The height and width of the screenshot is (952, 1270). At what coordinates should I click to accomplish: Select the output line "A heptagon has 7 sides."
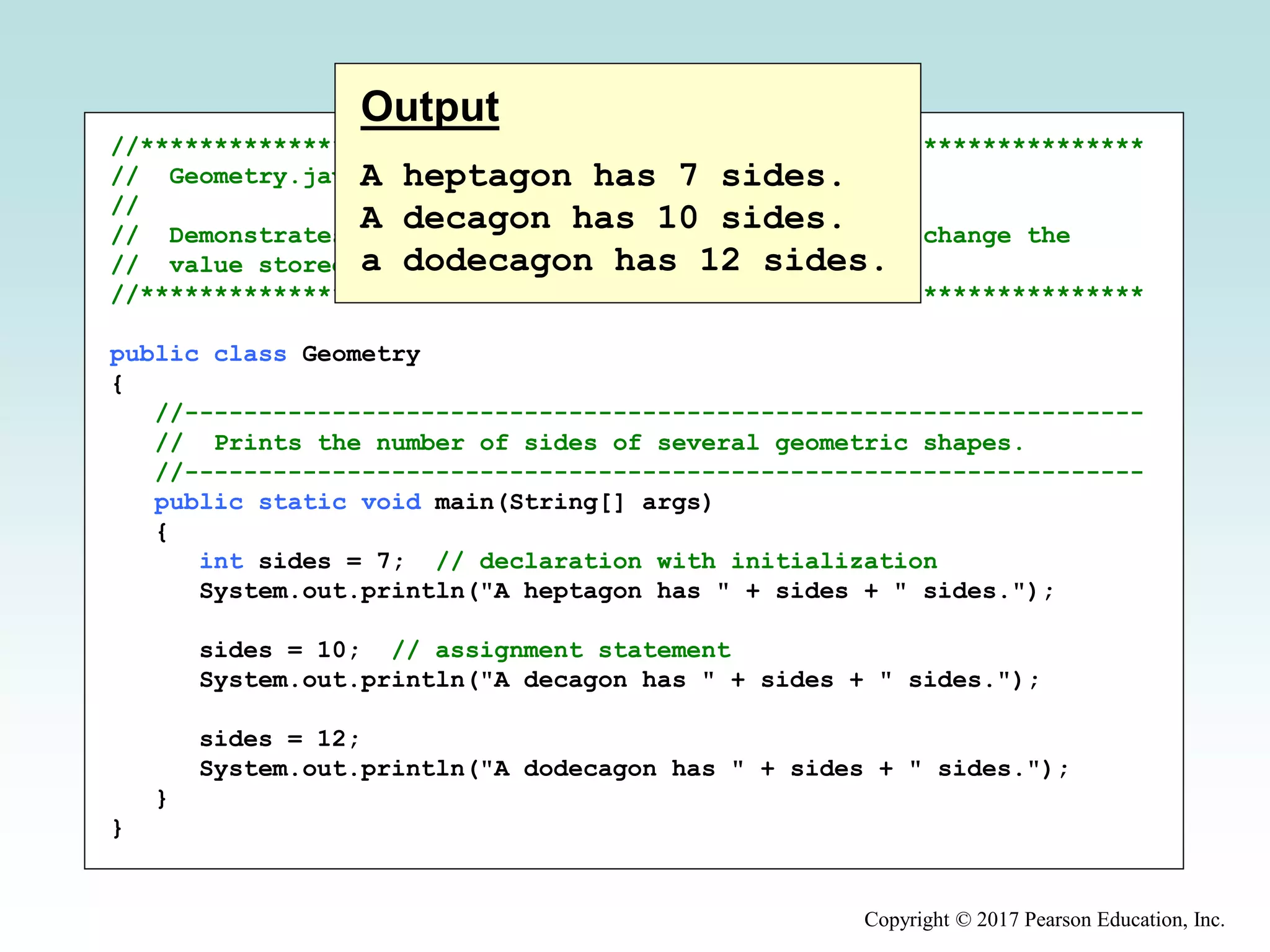[x=602, y=176]
